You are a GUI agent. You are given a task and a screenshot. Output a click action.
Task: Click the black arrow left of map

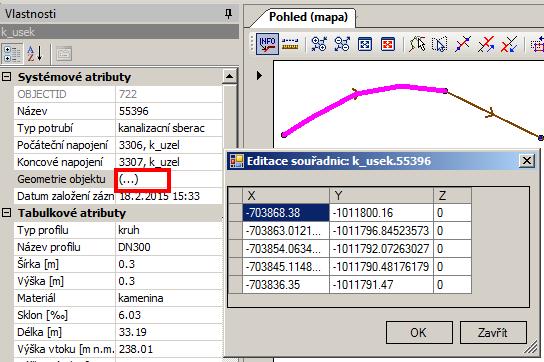click(x=259, y=75)
